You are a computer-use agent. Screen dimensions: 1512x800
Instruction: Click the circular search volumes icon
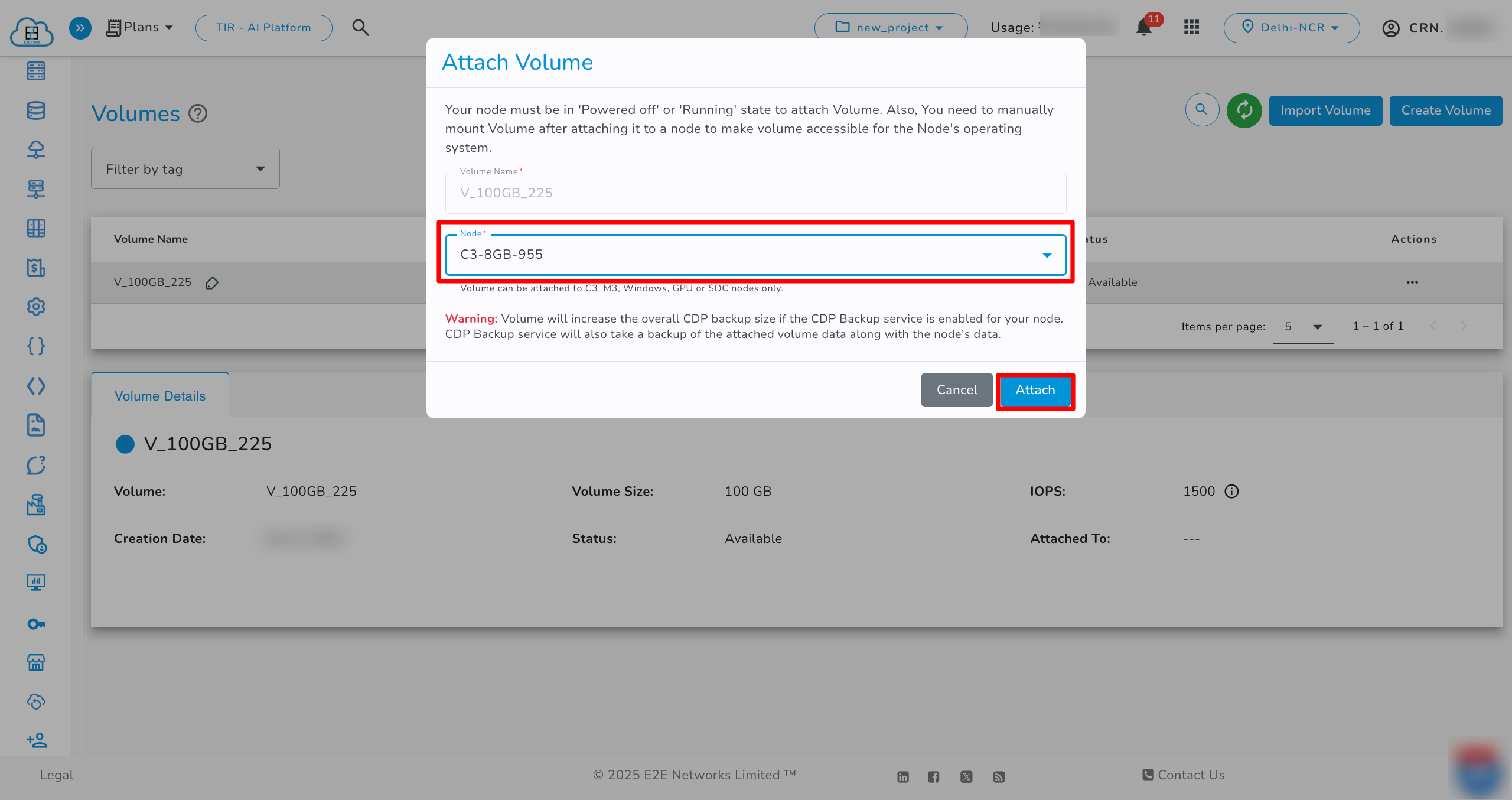point(1202,110)
